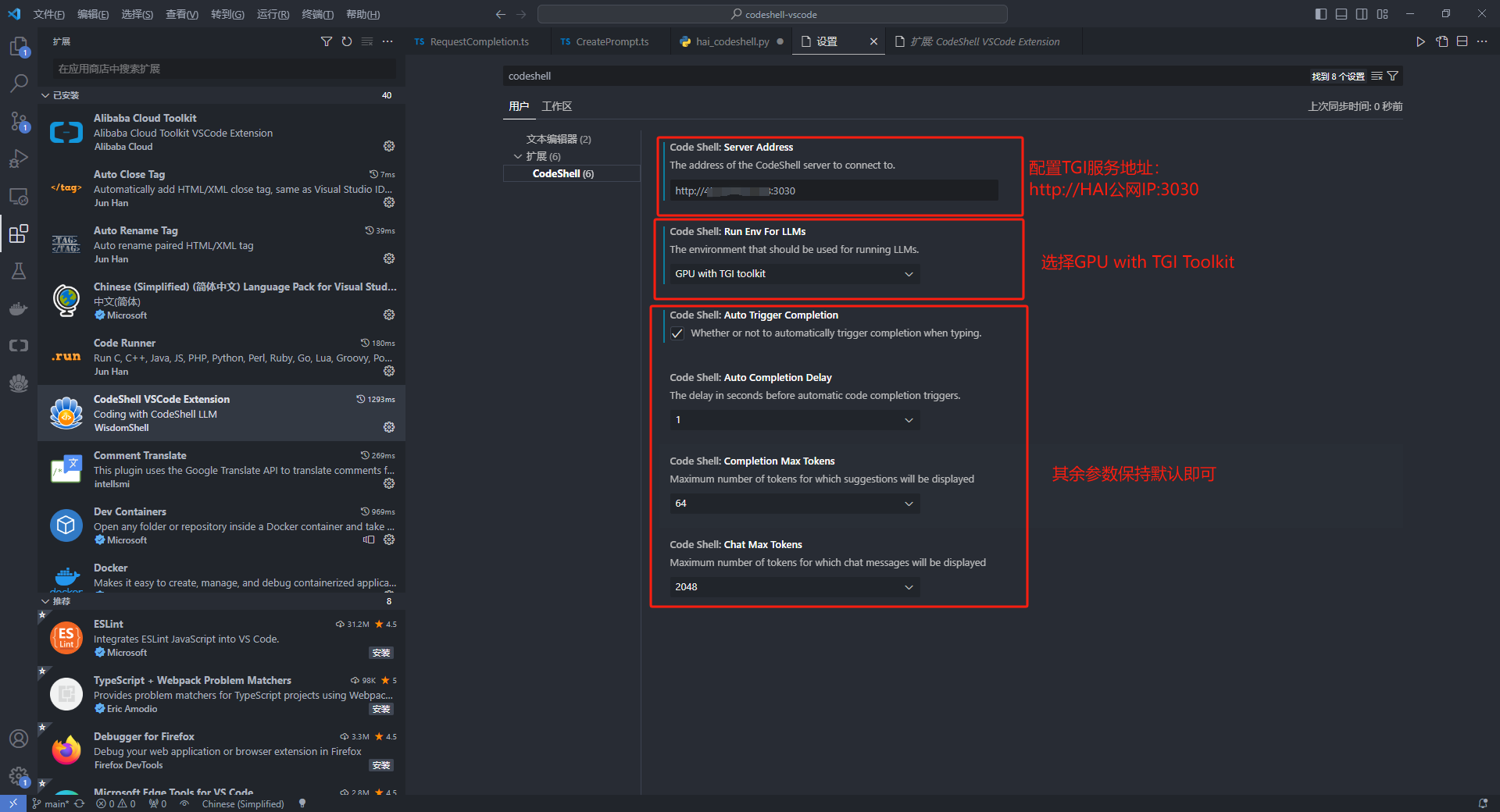
Task: Open the remote window status bar button
Action: coord(13,803)
